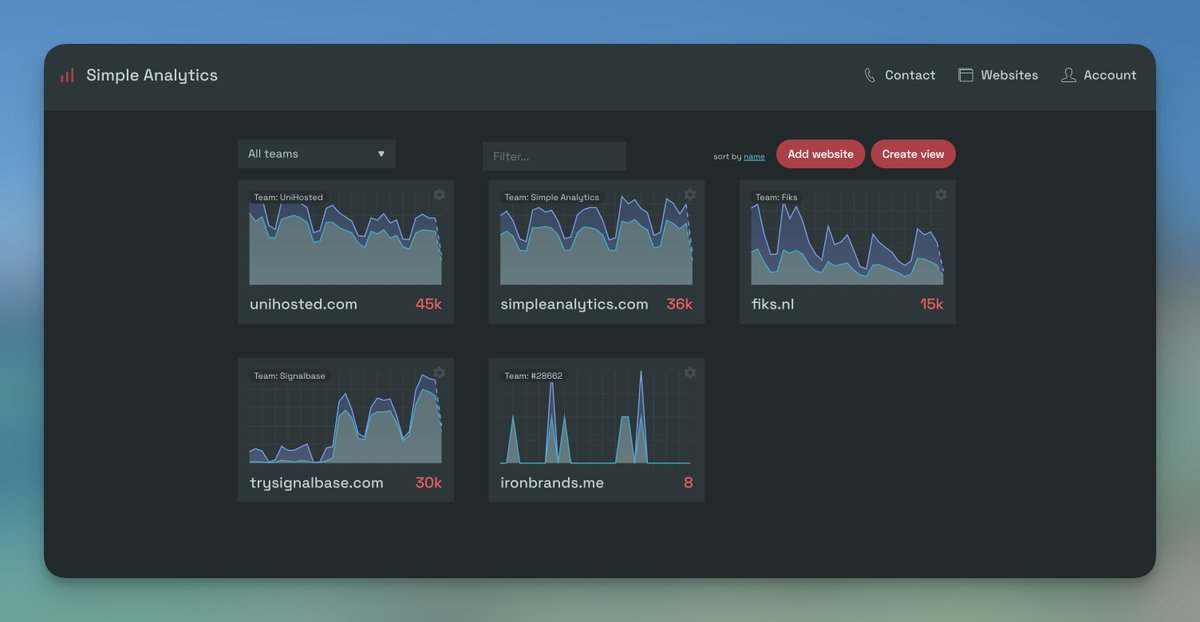Click the phone icon beside Contact
1200x622 pixels.
click(870, 75)
